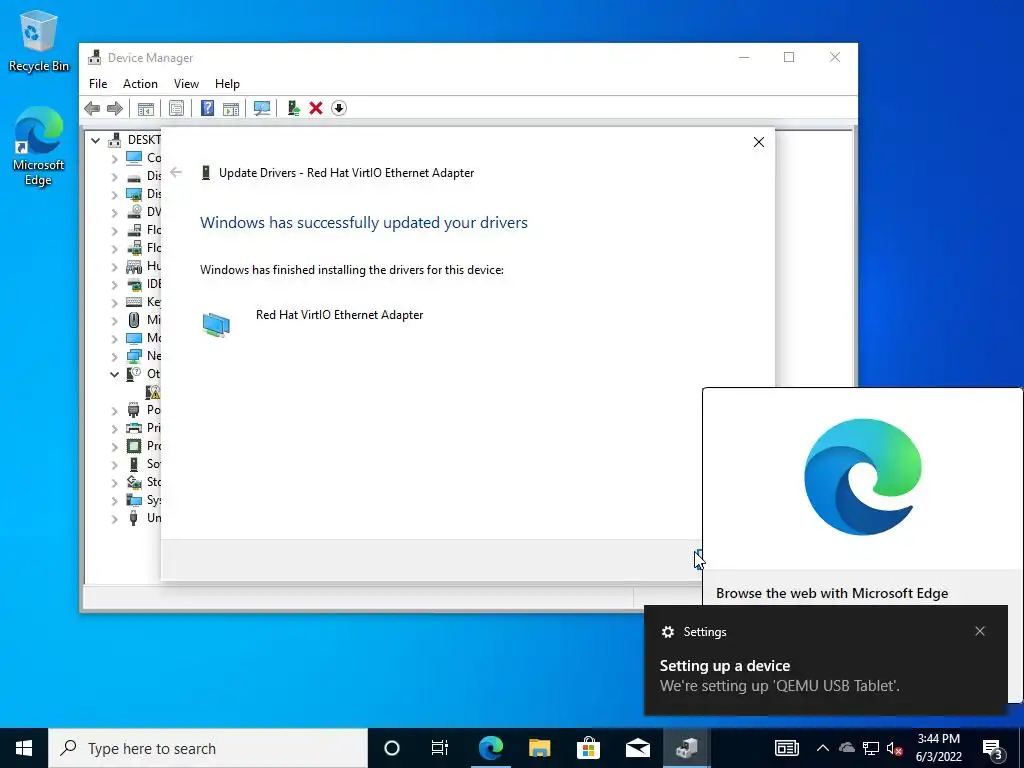
Task: Expand the 'Hu' Human Interface category
Action: (x=114, y=266)
